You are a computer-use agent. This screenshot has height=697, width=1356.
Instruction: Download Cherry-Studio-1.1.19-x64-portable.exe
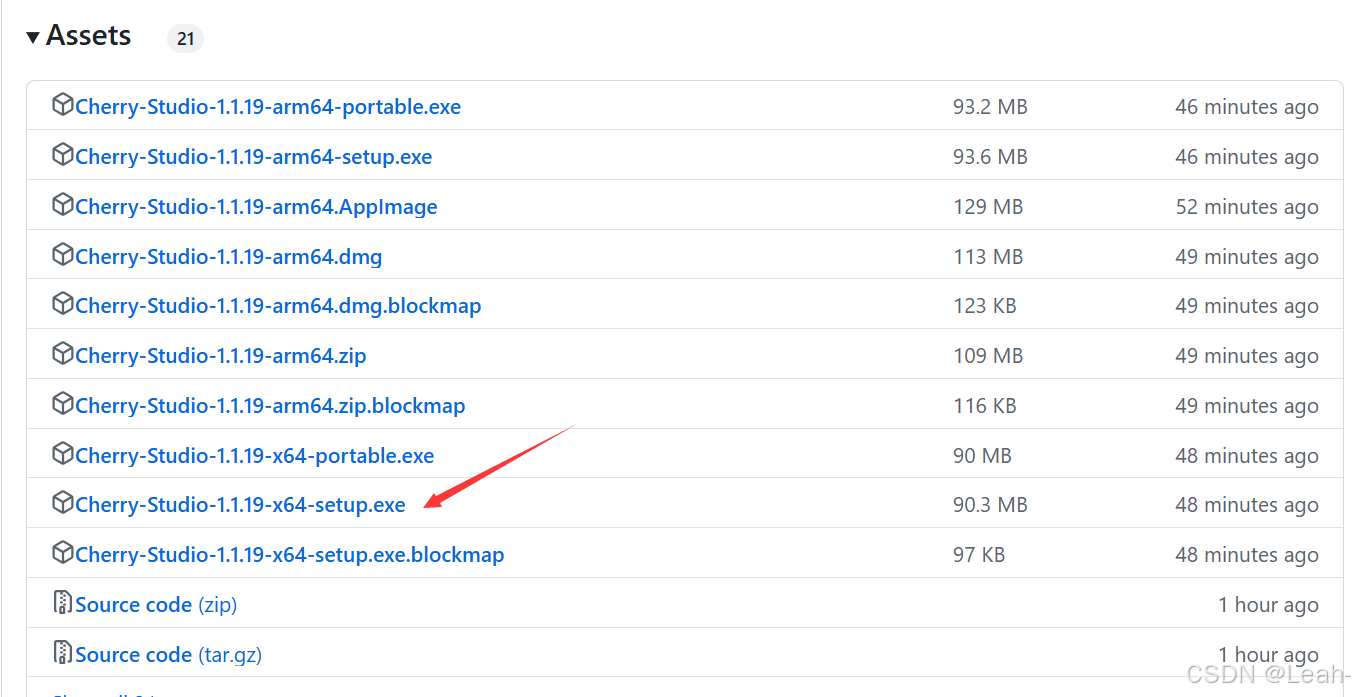255,456
